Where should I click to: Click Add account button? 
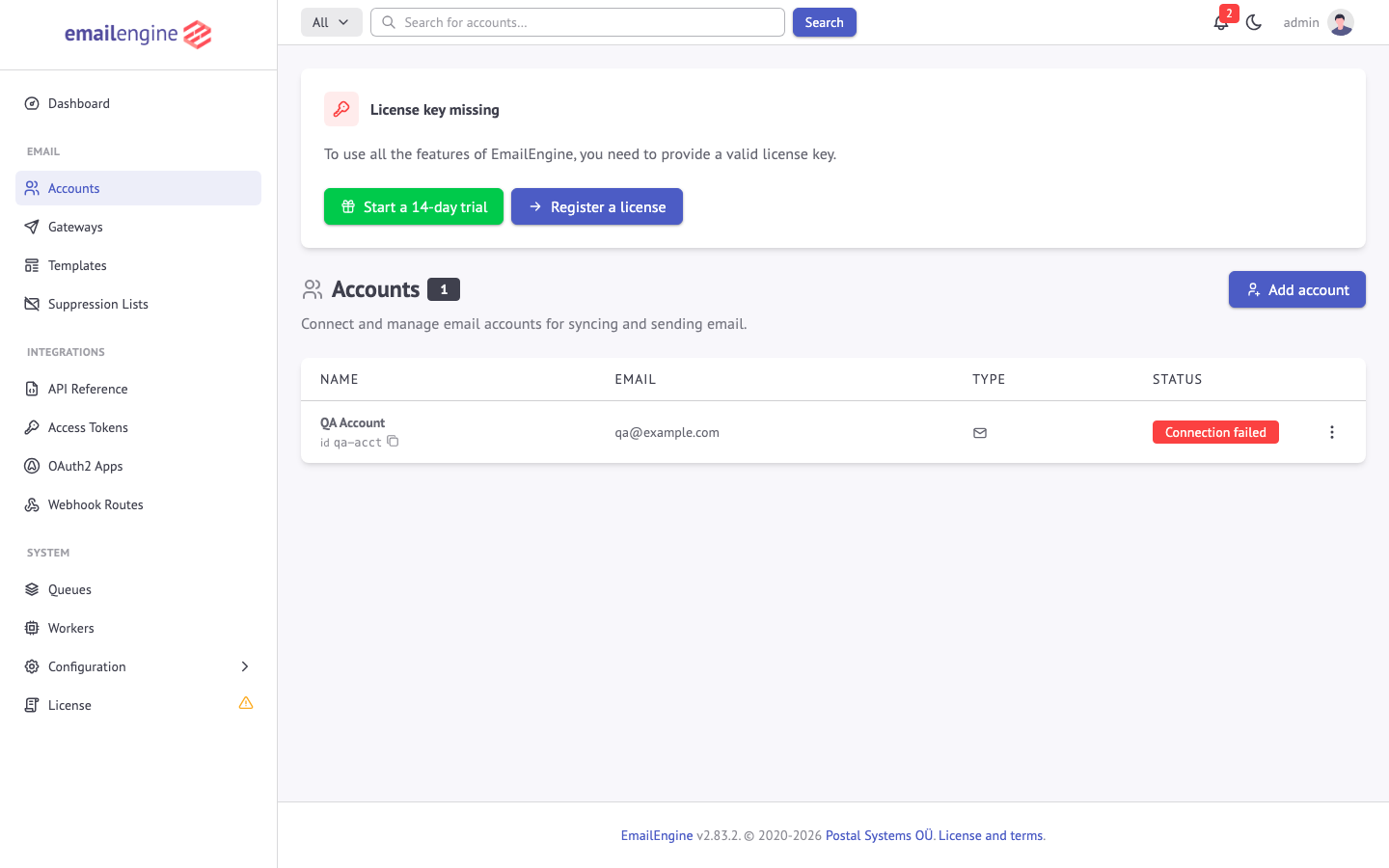[1297, 289]
